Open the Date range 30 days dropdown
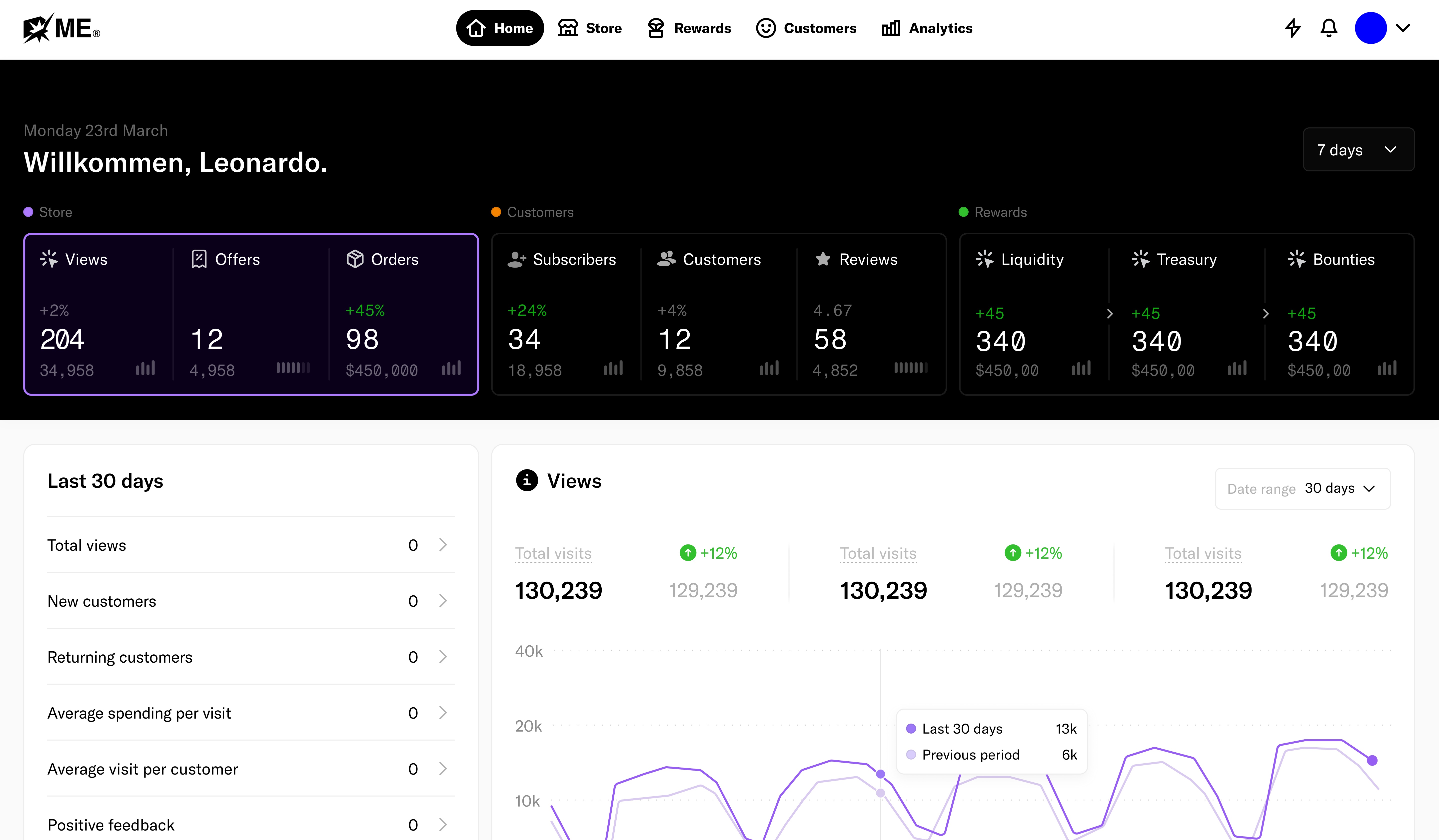 click(x=1303, y=488)
